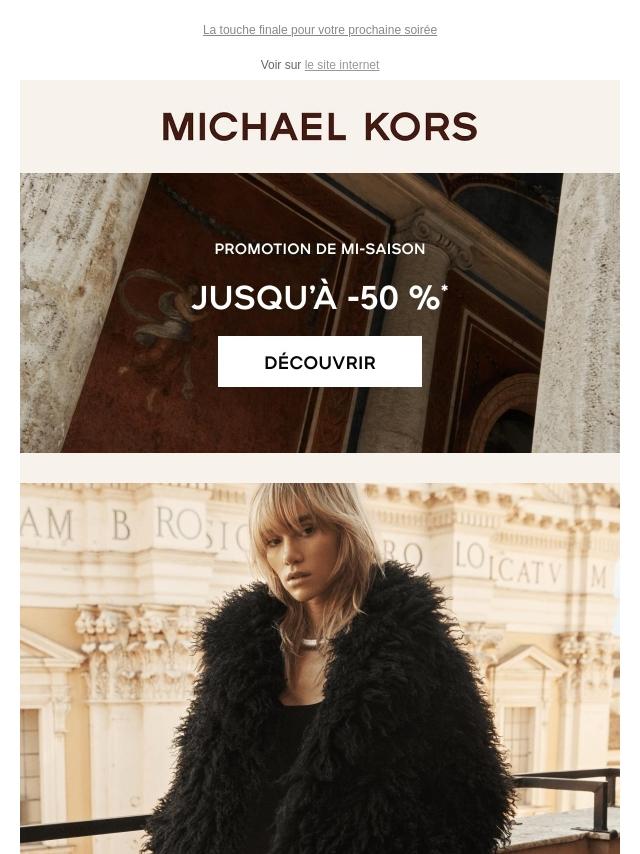Open the "le site internet" link
640x854 pixels.
tap(342, 65)
